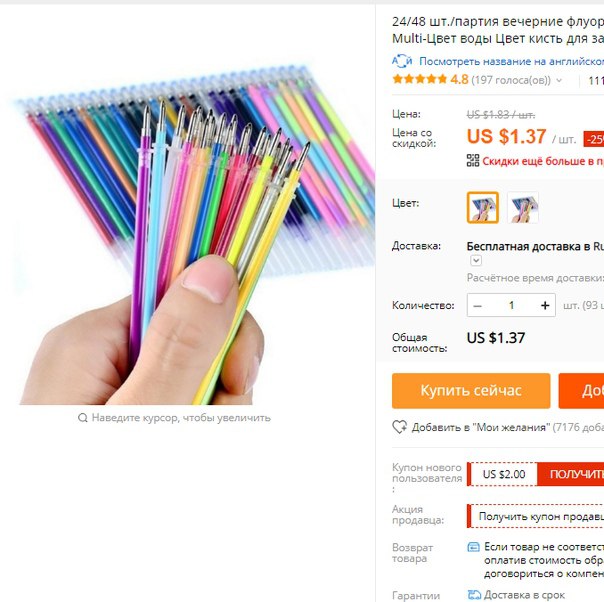Viewport: 604px width, 602px height.
Task: Click the heart wishlist icon
Action: 399,427
